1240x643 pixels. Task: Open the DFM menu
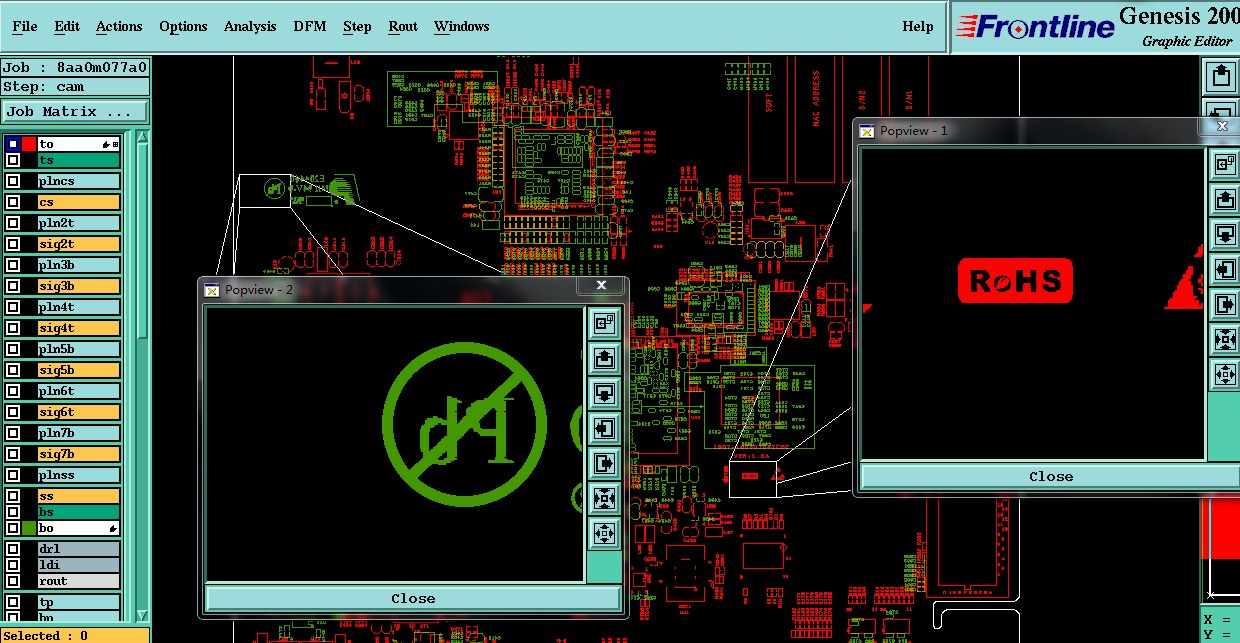click(310, 26)
